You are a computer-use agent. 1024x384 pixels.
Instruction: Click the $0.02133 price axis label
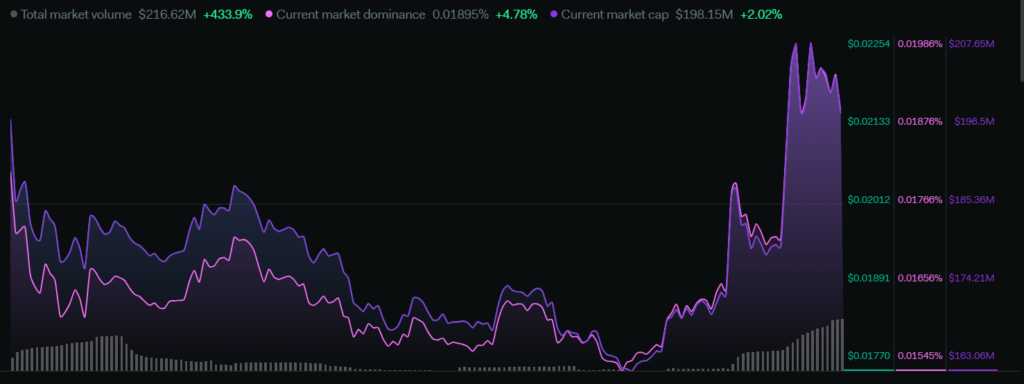click(x=869, y=121)
